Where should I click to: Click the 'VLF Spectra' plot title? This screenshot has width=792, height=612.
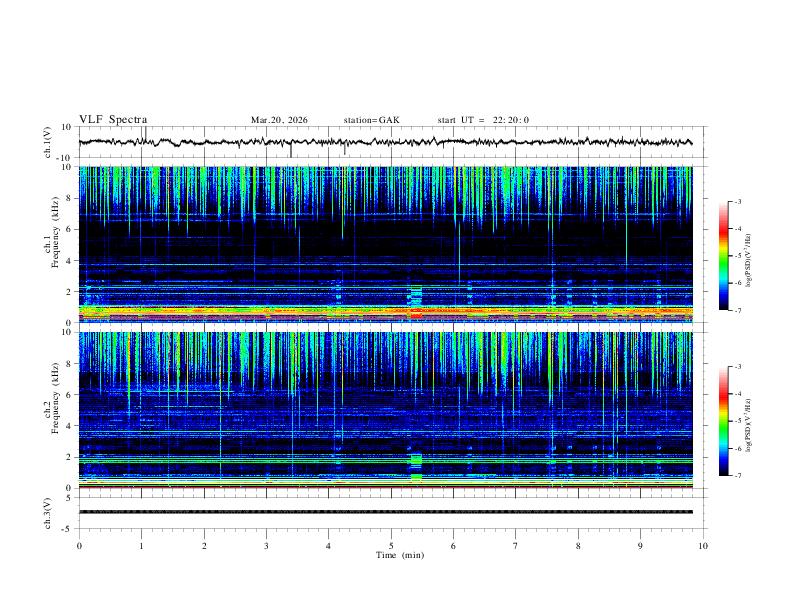pos(113,120)
